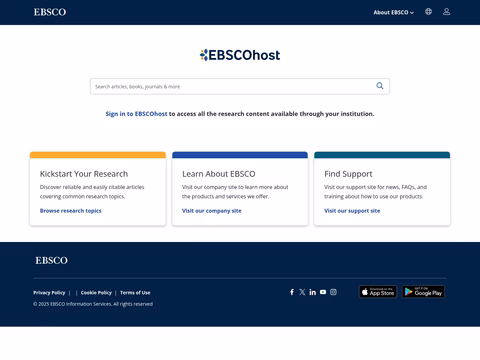The height and width of the screenshot is (360, 480).
Task: Select the Find Support heading
Action: tap(348, 174)
